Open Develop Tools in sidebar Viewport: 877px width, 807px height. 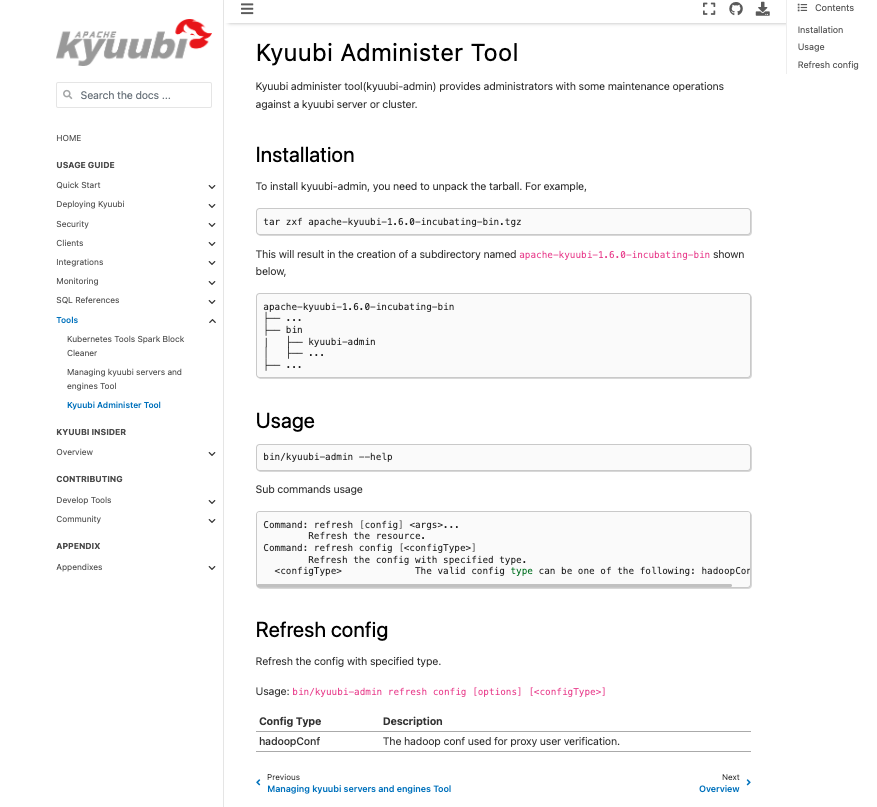point(84,500)
